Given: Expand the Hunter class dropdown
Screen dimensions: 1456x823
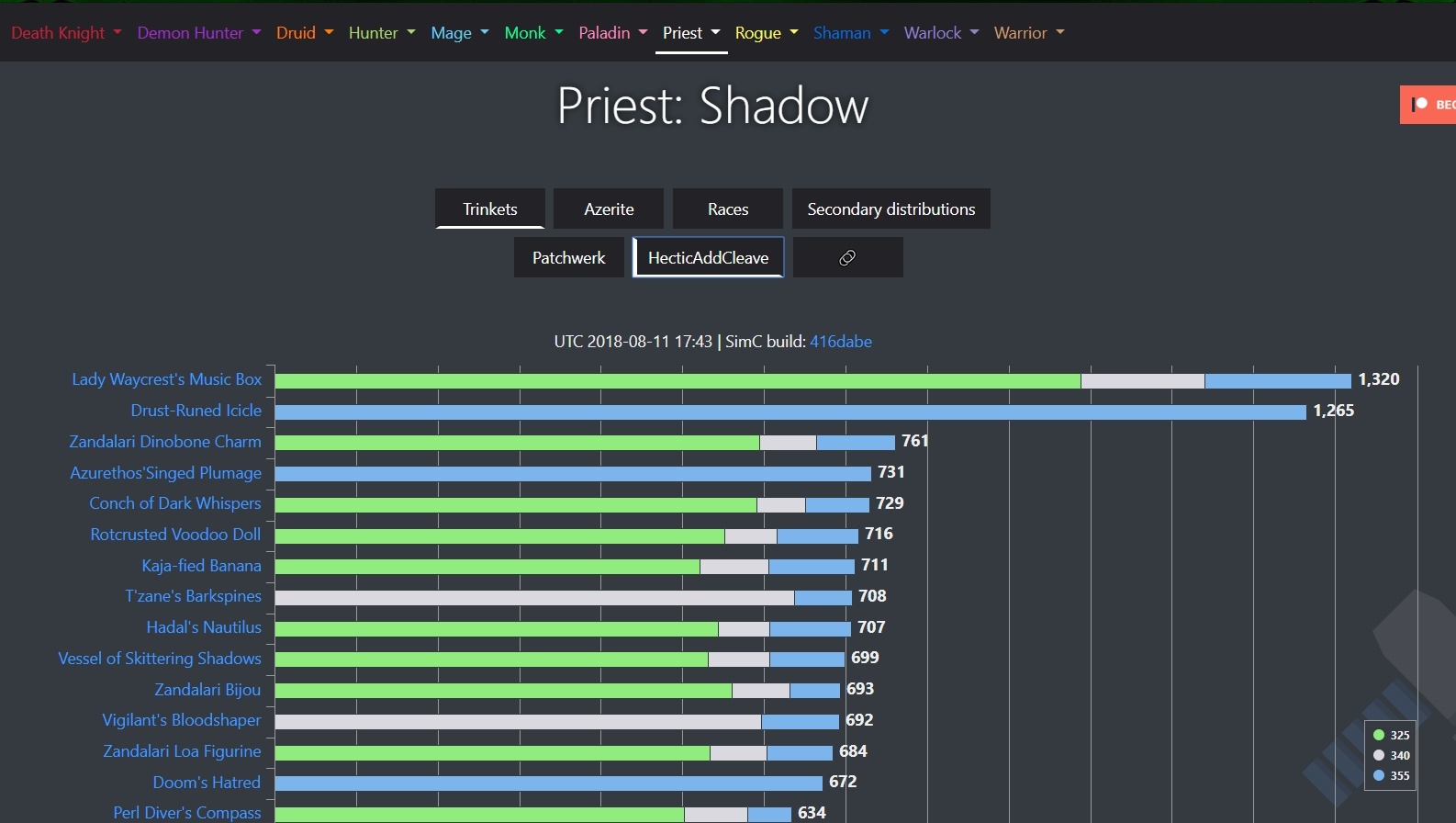Looking at the screenshot, I should tap(382, 33).
